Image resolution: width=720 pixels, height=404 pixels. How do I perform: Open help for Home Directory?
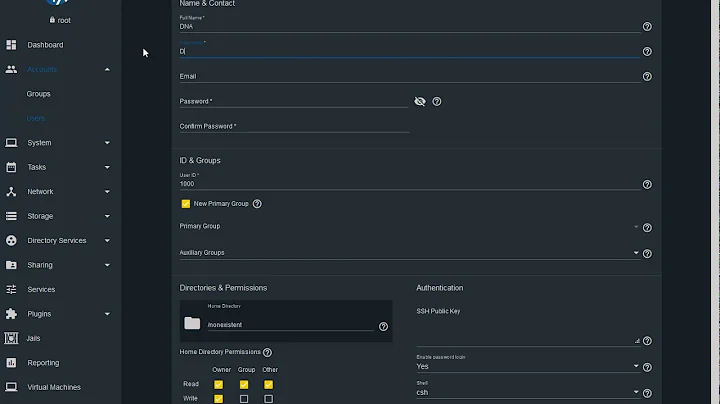(x=383, y=326)
